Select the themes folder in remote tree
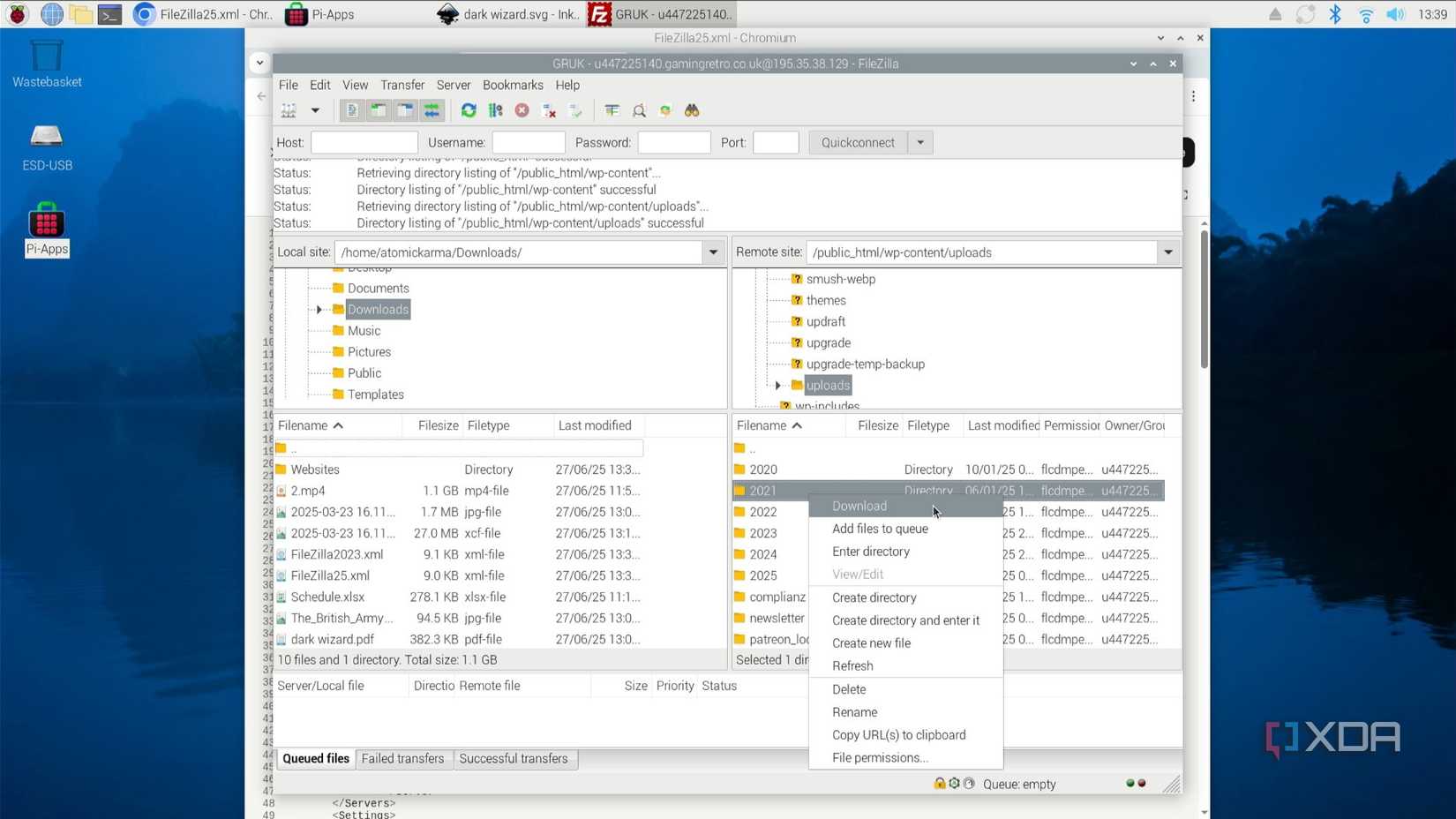Image resolution: width=1456 pixels, height=819 pixels. [826, 300]
